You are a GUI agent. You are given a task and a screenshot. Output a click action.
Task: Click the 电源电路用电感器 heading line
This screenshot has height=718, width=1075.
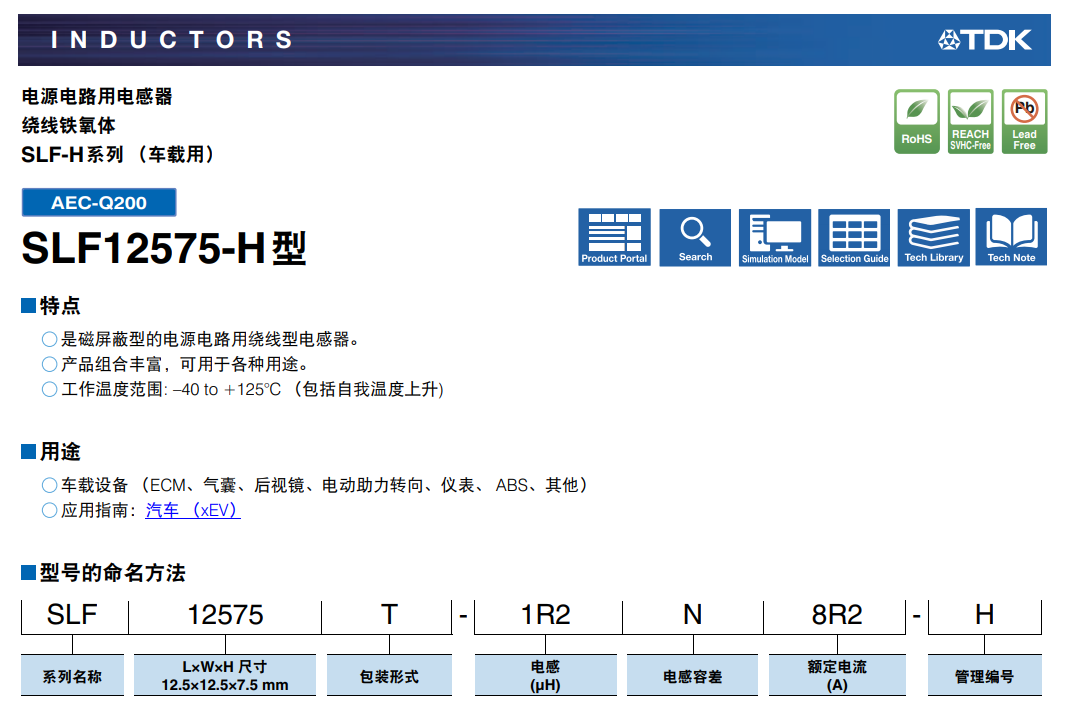coord(97,97)
